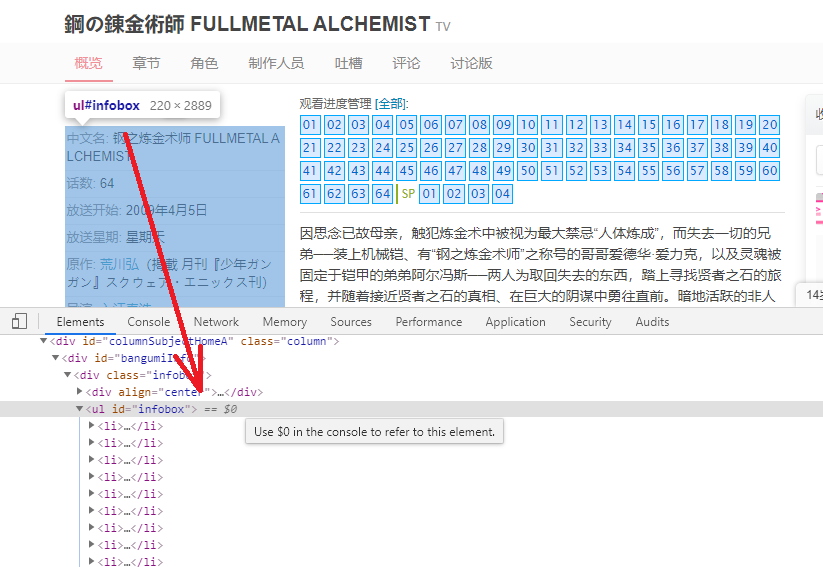Collapse the columnSubjectHomeA div node
The image size is (823, 567).
[44, 341]
